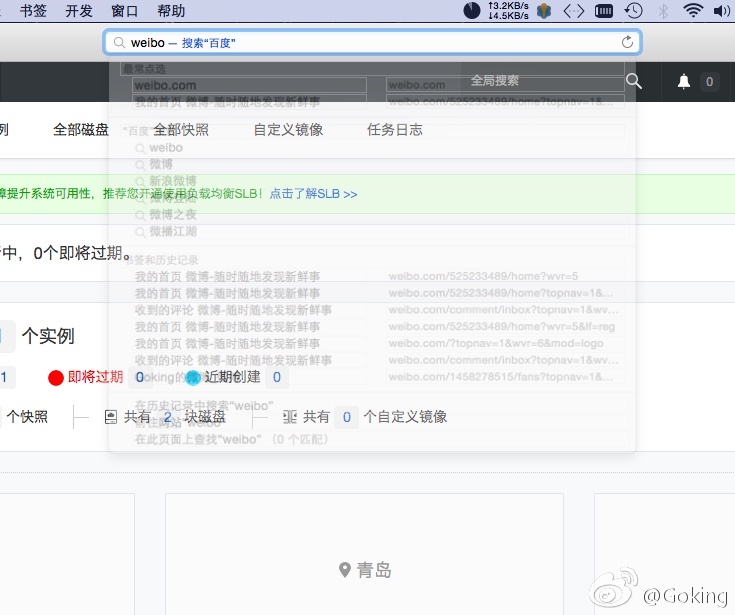The image size is (735, 615).
Task: Open history entry home?wvr=5&lf=reg
Action: [x=379, y=327]
